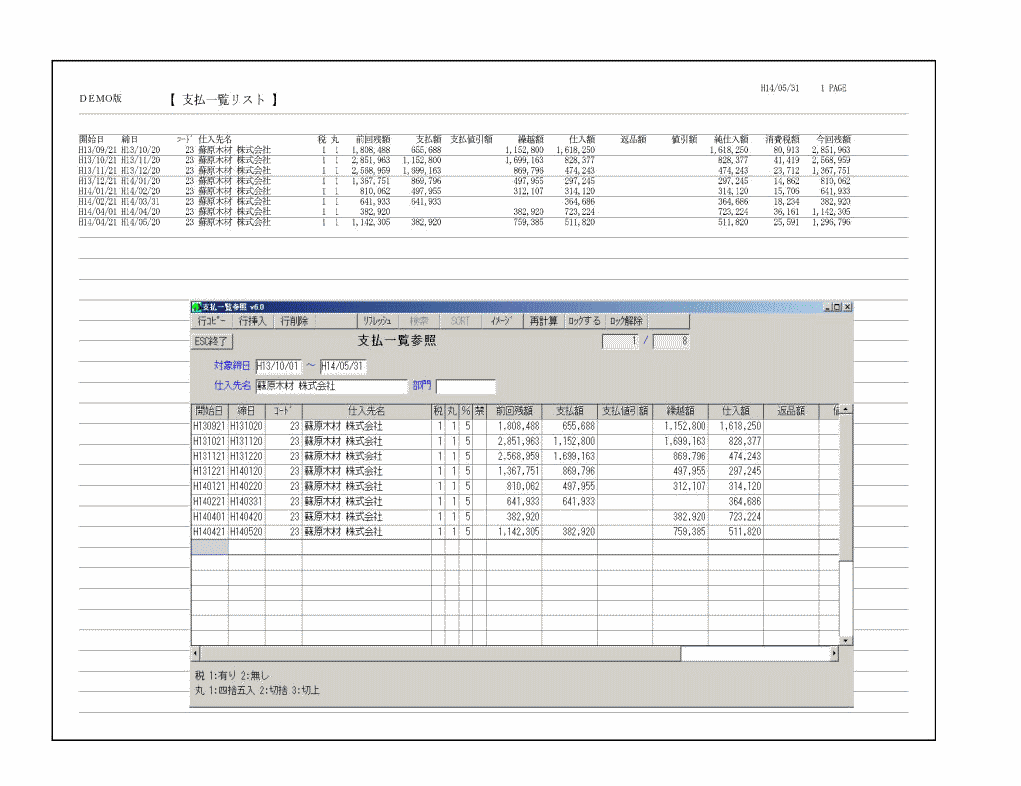Click grid cell 655,688 in 支払額
Image resolution: width=1021 pixels, height=786 pixels.
[x=569, y=427]
